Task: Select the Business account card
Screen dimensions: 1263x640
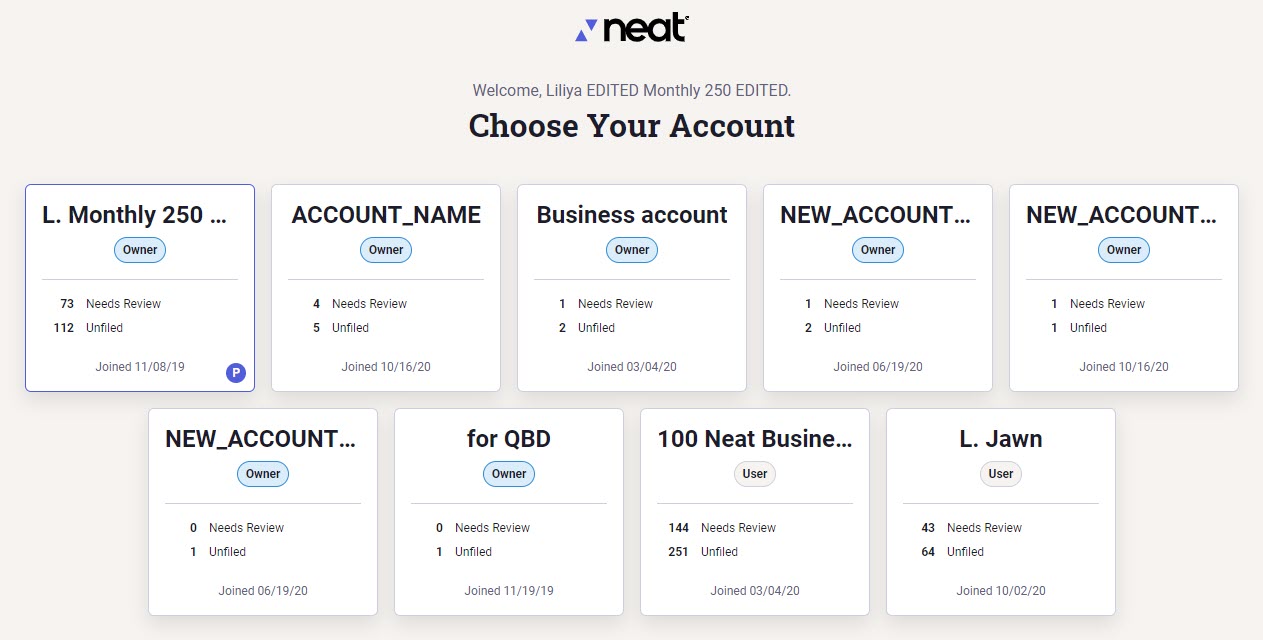Action: [632, 288]
